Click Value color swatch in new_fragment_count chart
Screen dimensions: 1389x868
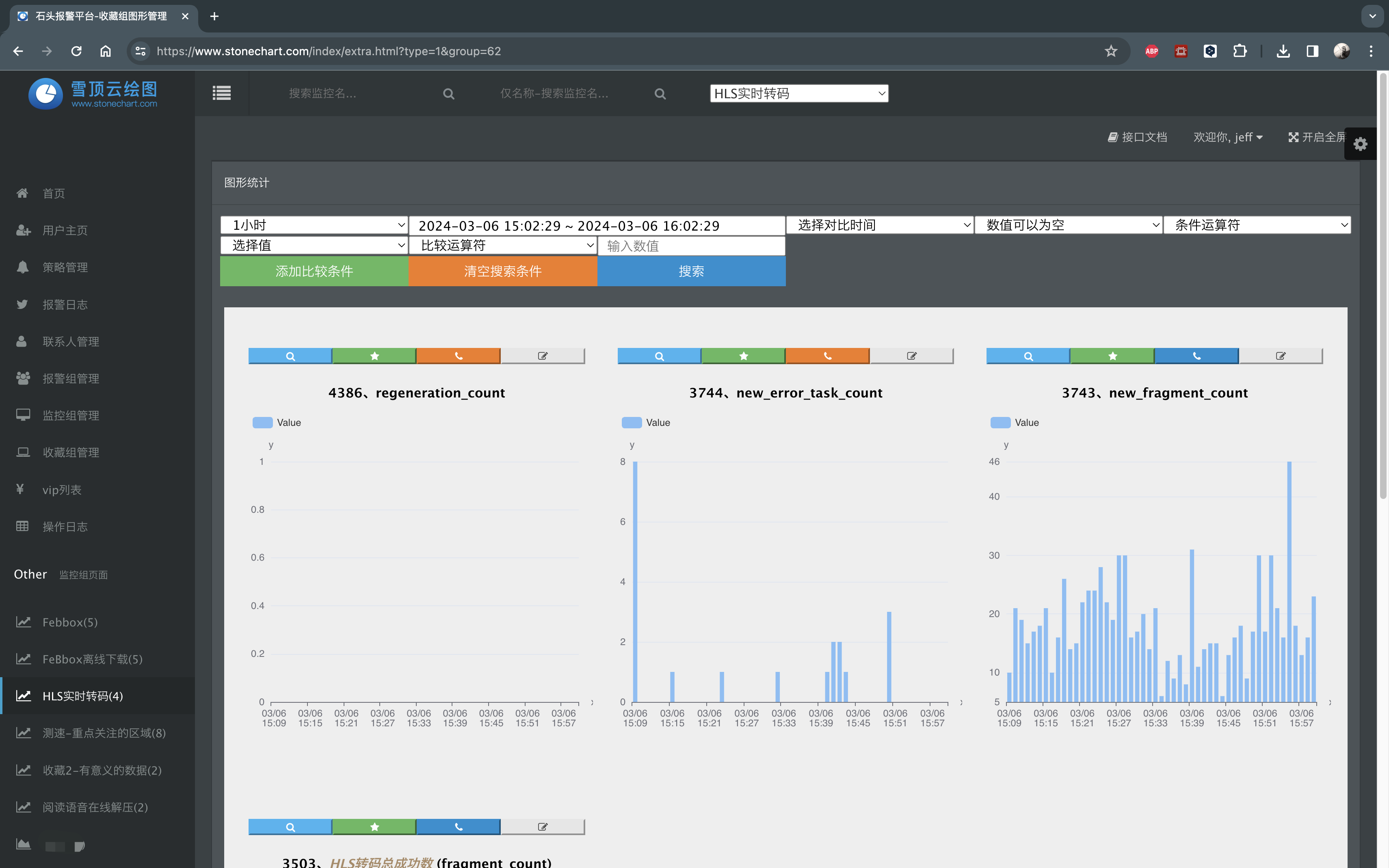(x=1000, y=423)
